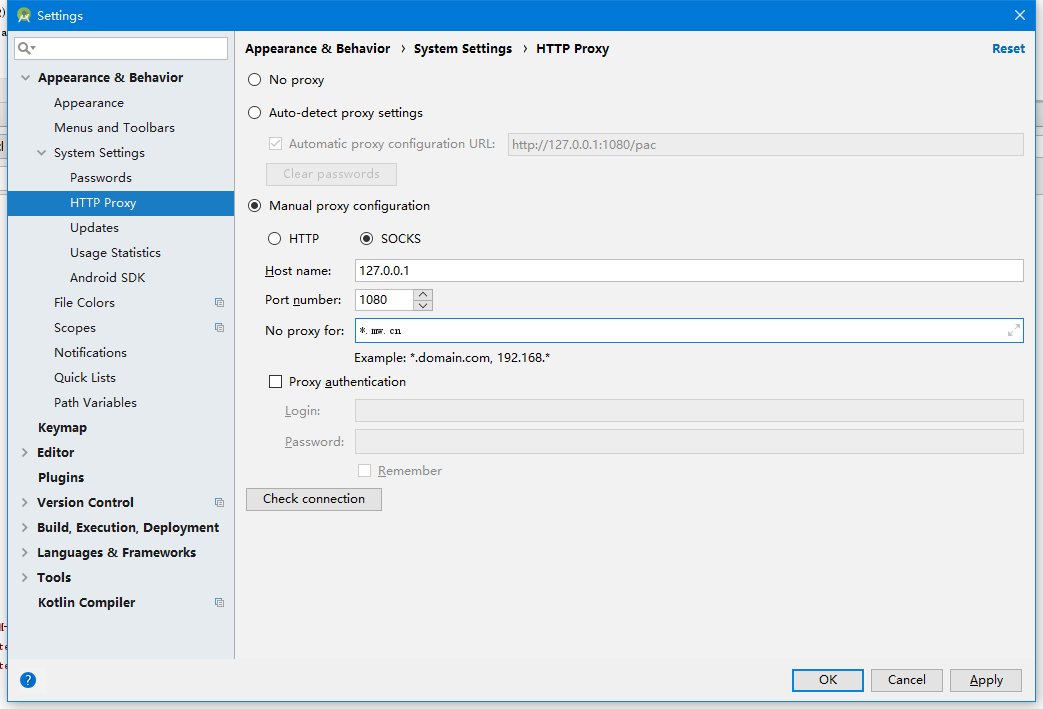1043x709 pixels.
Task: Click the project-level icon beside File Colors
Action: coord(219,303)
